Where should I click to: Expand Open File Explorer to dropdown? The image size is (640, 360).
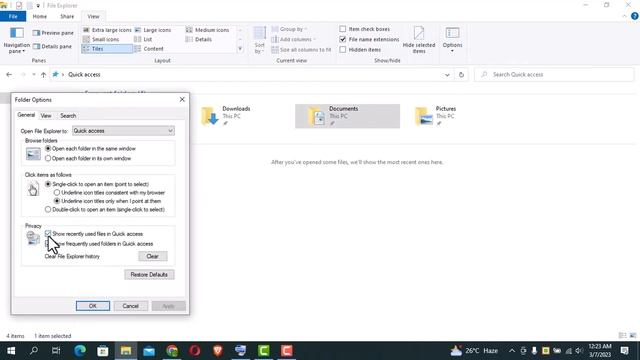pyautogui.click(x=123, y=131)
